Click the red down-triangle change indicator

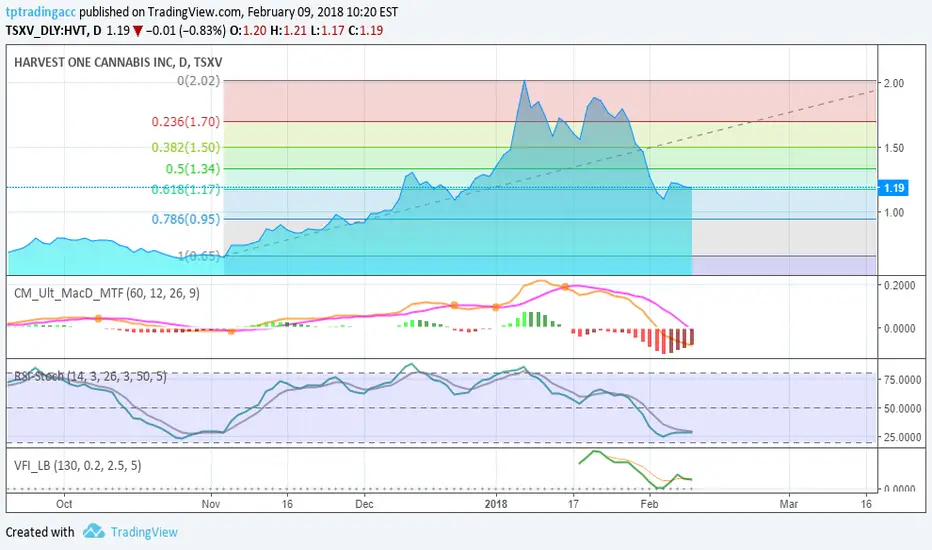tap(137, 31)
